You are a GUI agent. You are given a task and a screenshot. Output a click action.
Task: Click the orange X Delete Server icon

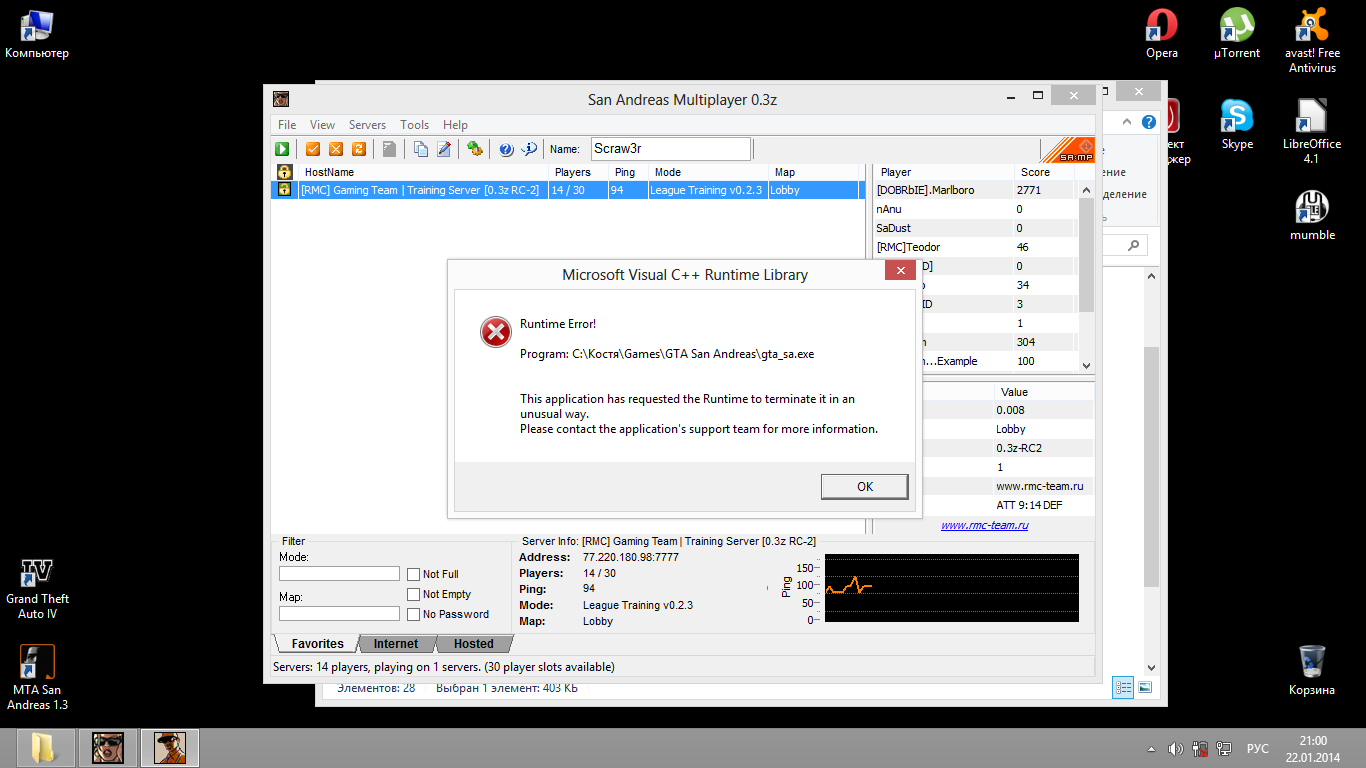[x=336, y=149]
